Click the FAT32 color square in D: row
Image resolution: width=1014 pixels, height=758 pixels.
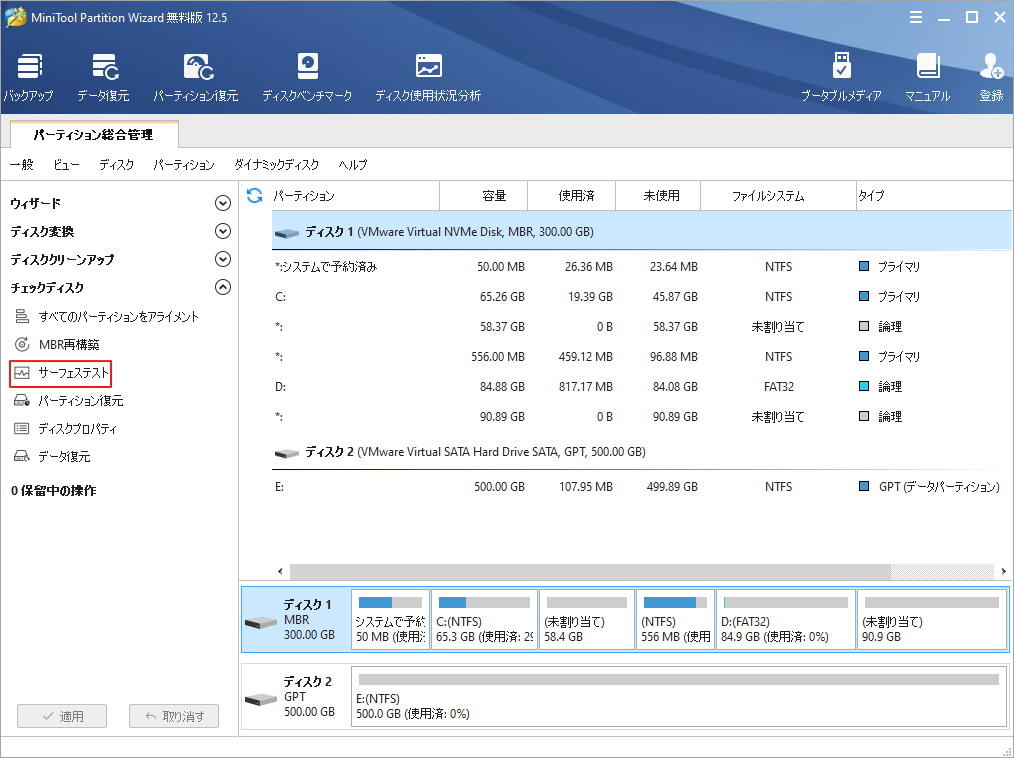[864, 386]
